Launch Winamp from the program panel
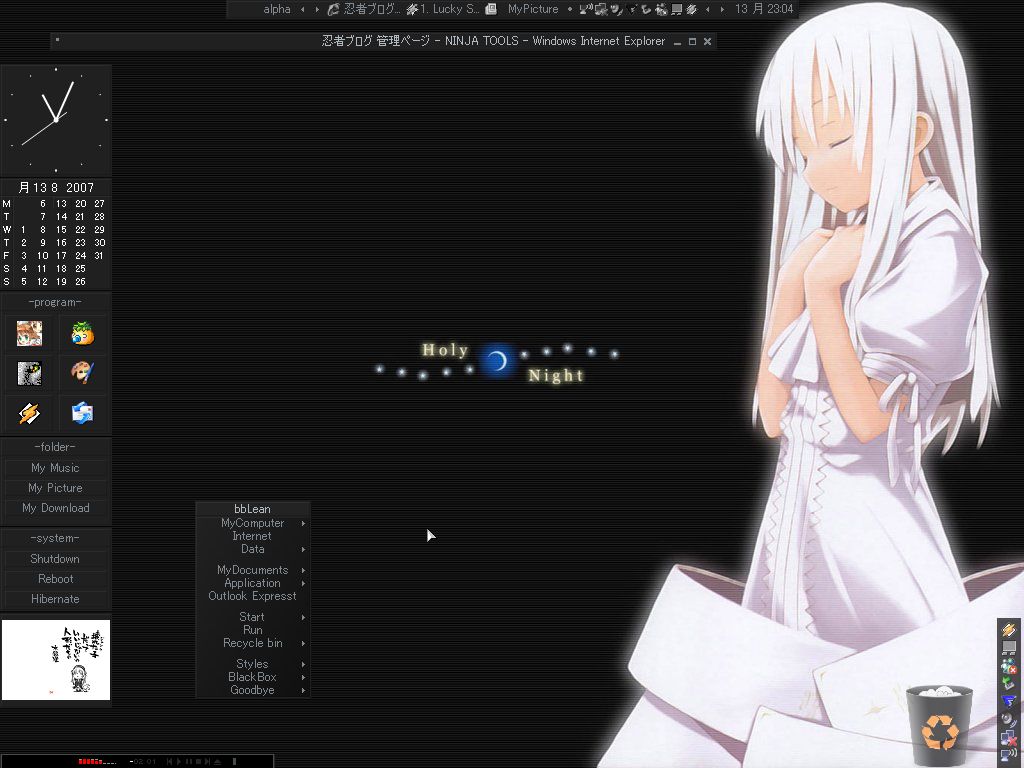The width and height of the screenshot is (1024, 768). 29,413
